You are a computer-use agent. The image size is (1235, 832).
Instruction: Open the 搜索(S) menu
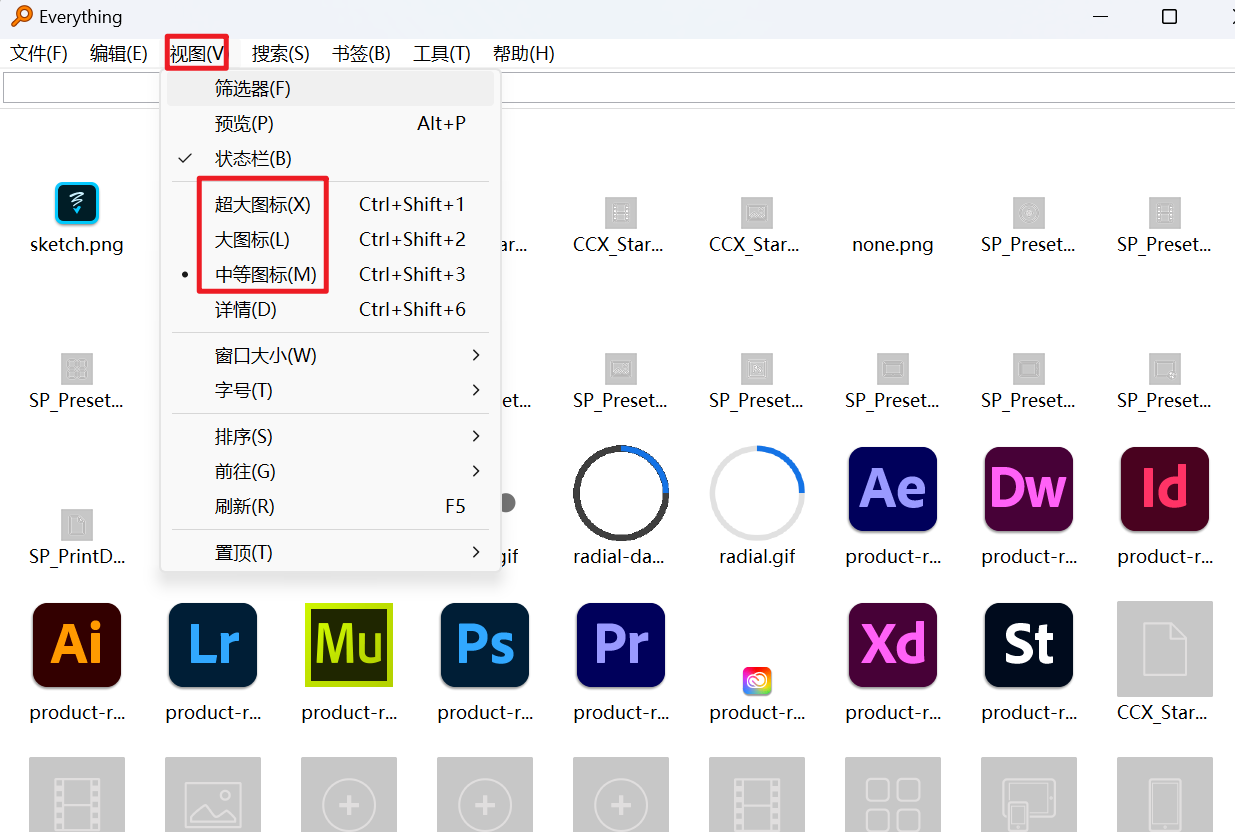coord(280,53)
